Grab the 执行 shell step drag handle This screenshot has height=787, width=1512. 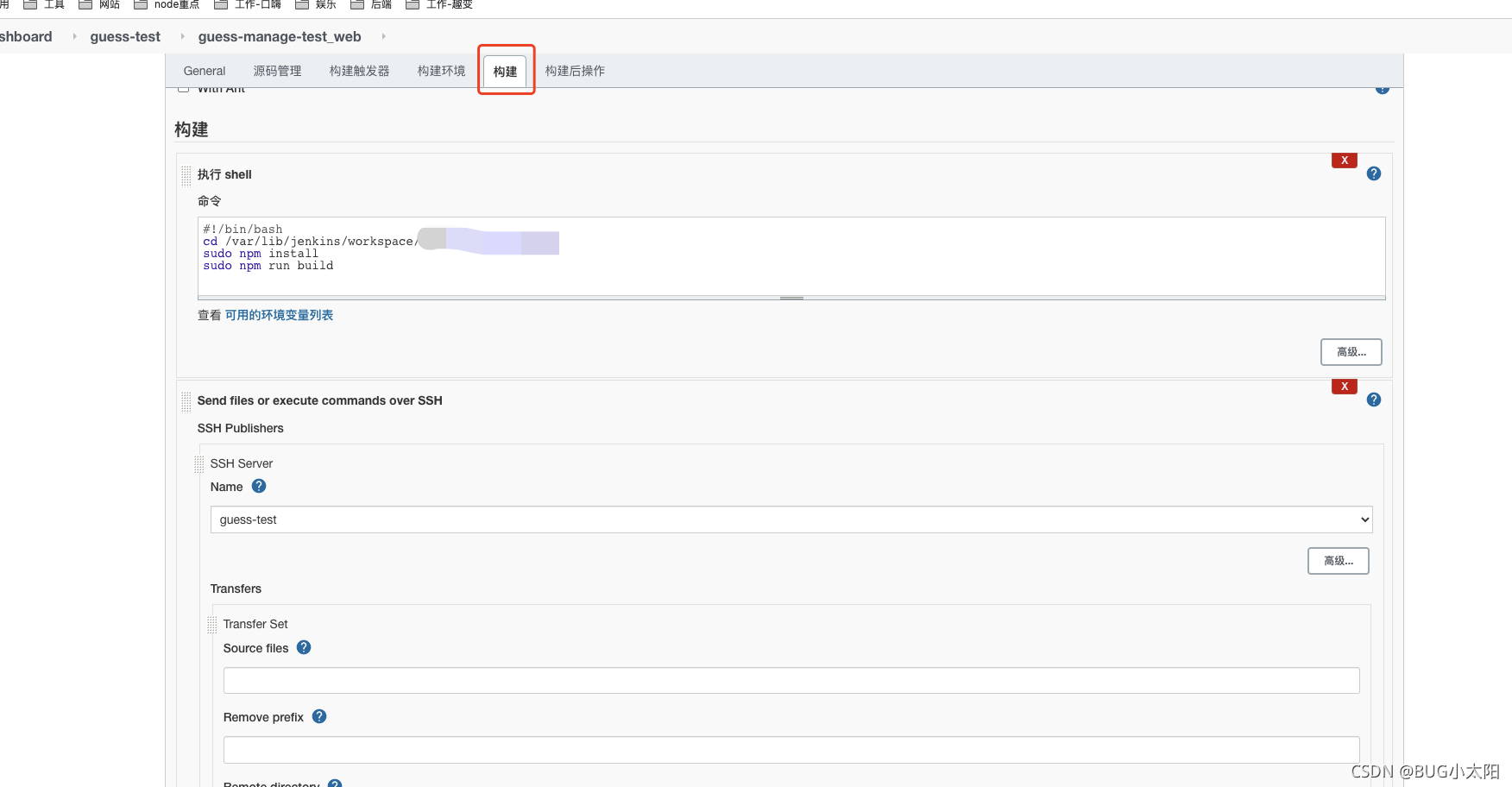click(186, 175)
